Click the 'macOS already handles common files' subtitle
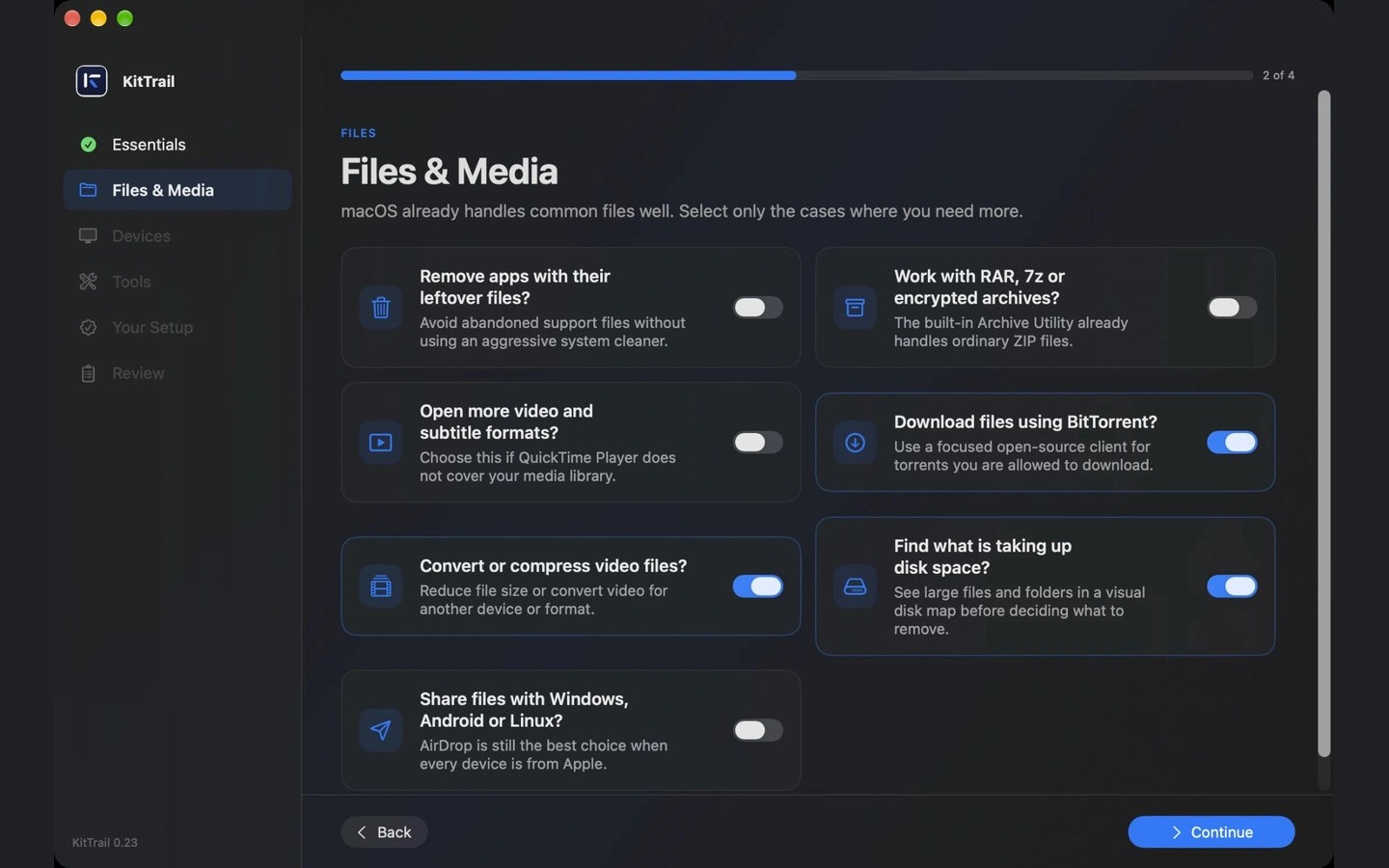The image size is (1389, 868). pos(682,211)
